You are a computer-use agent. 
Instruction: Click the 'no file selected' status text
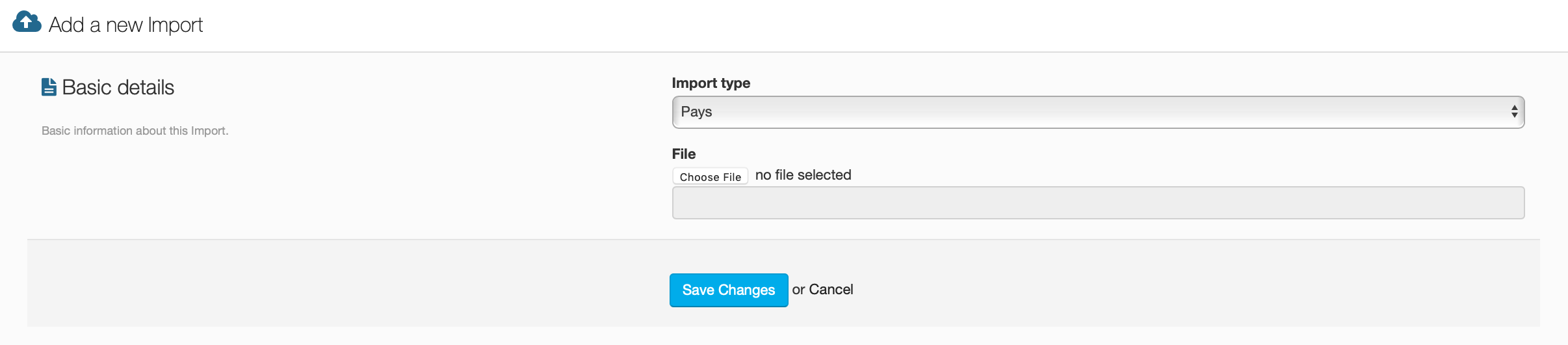point(803,175)
